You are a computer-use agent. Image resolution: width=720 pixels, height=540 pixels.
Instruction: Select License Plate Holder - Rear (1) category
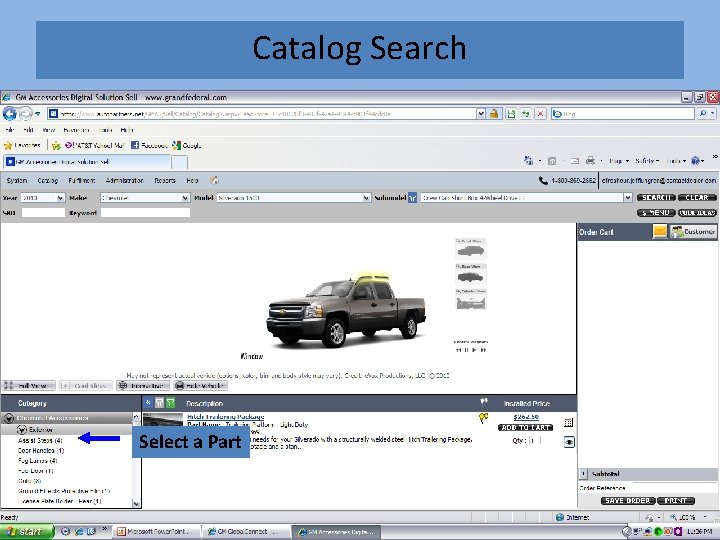click(x=60, y=501)
